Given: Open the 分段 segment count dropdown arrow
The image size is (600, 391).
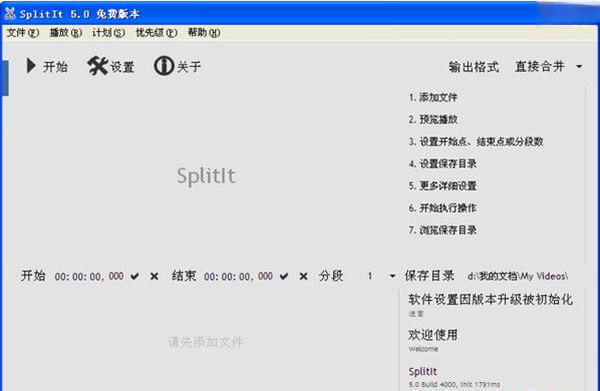Looking at the screenshot, I should pyautogui.click(x=392, y=276).
